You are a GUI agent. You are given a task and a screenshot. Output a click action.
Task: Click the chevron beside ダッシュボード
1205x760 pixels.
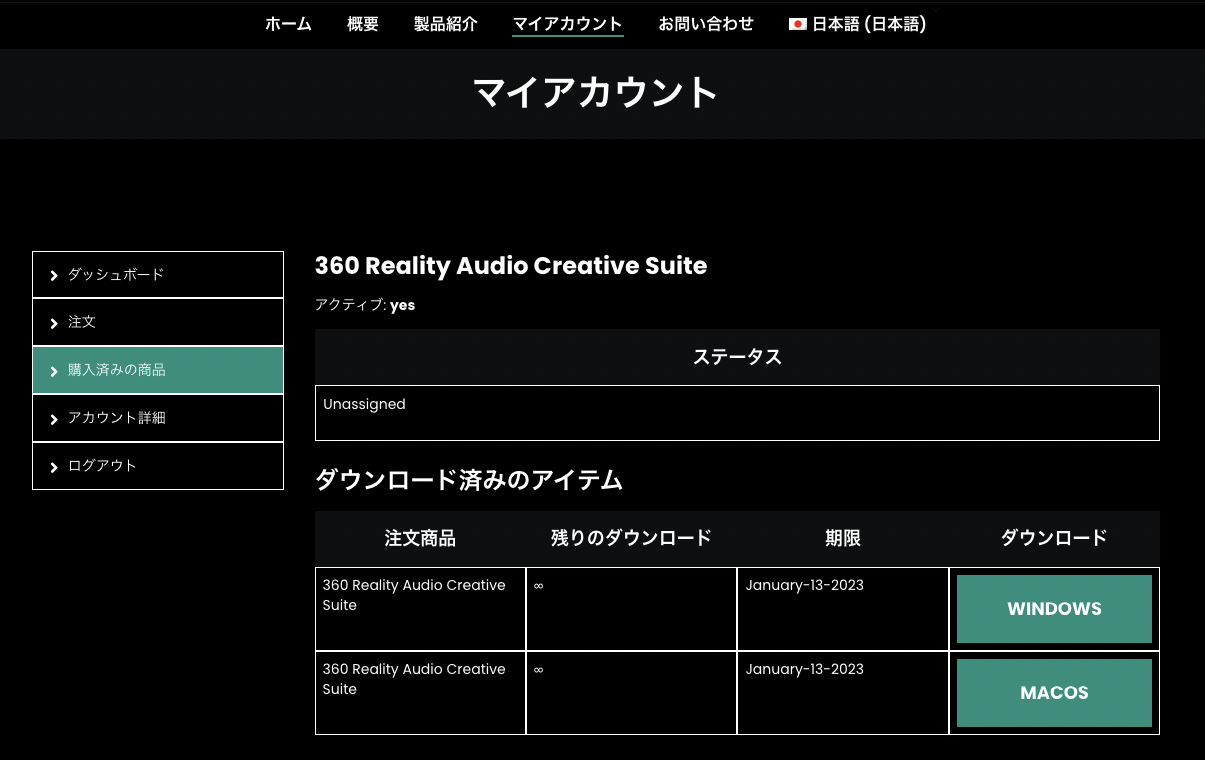point(54,275)
